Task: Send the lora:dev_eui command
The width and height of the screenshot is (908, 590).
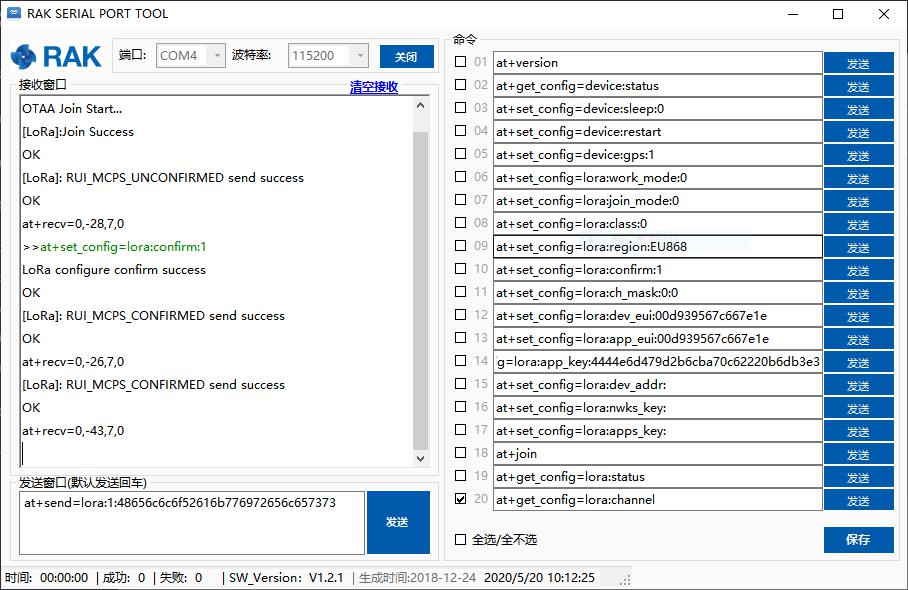Action: point(858,316)
